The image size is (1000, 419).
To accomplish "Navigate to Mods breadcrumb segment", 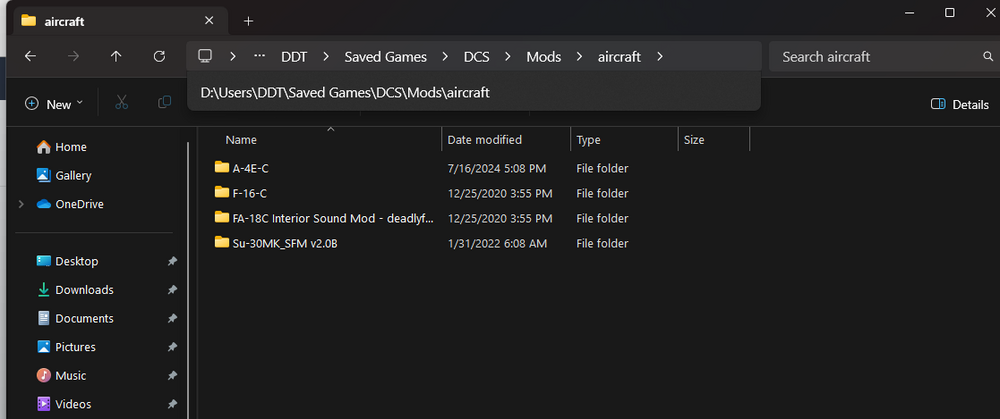I will (x=543, y=57).
